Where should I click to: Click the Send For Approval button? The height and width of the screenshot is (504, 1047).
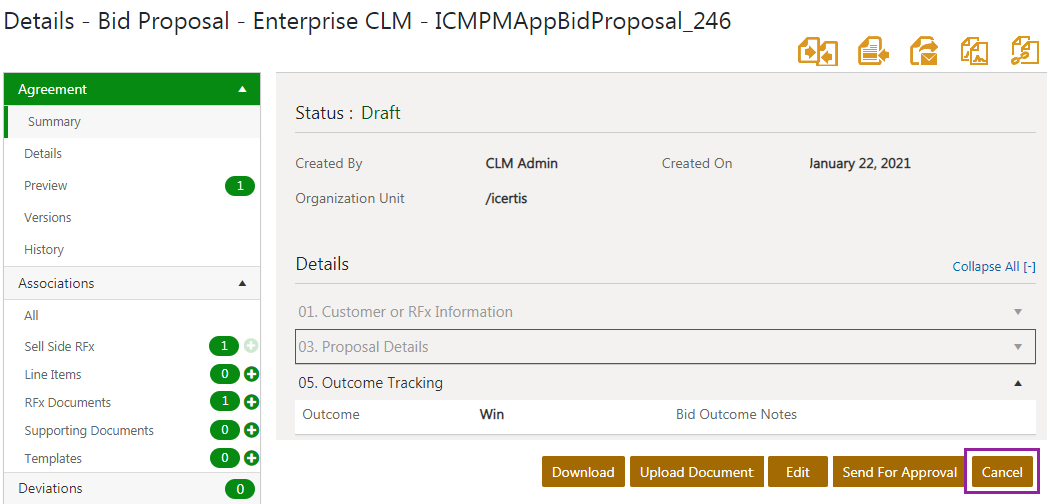(x=899, y=472)
